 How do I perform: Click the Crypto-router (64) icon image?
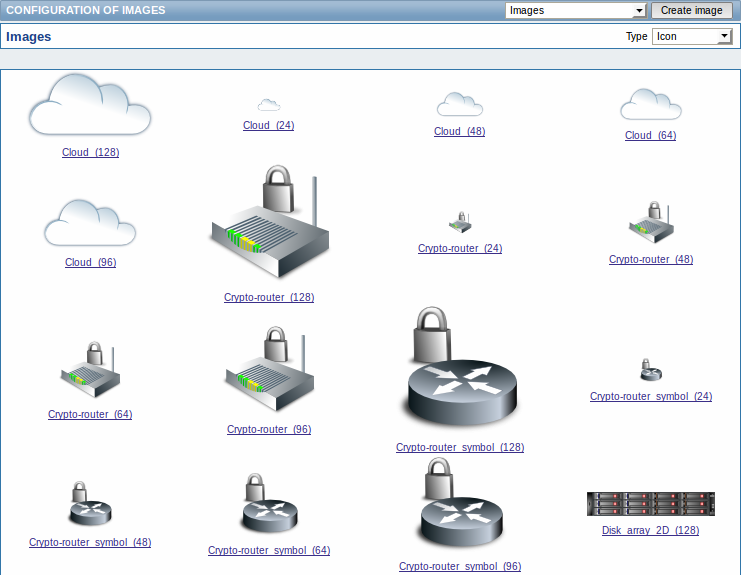point(90,369)
